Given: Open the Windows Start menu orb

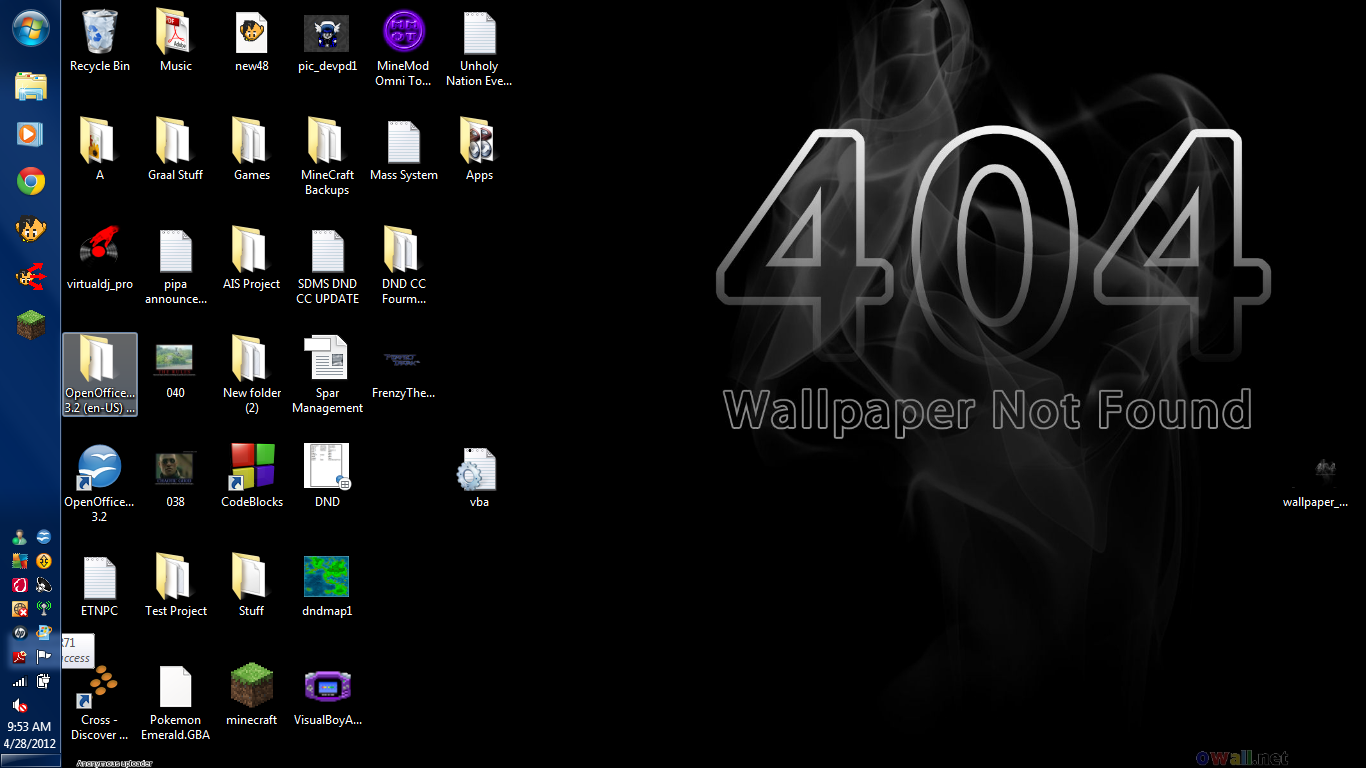Looking at the screenshot, I should (x=30, y=27).
